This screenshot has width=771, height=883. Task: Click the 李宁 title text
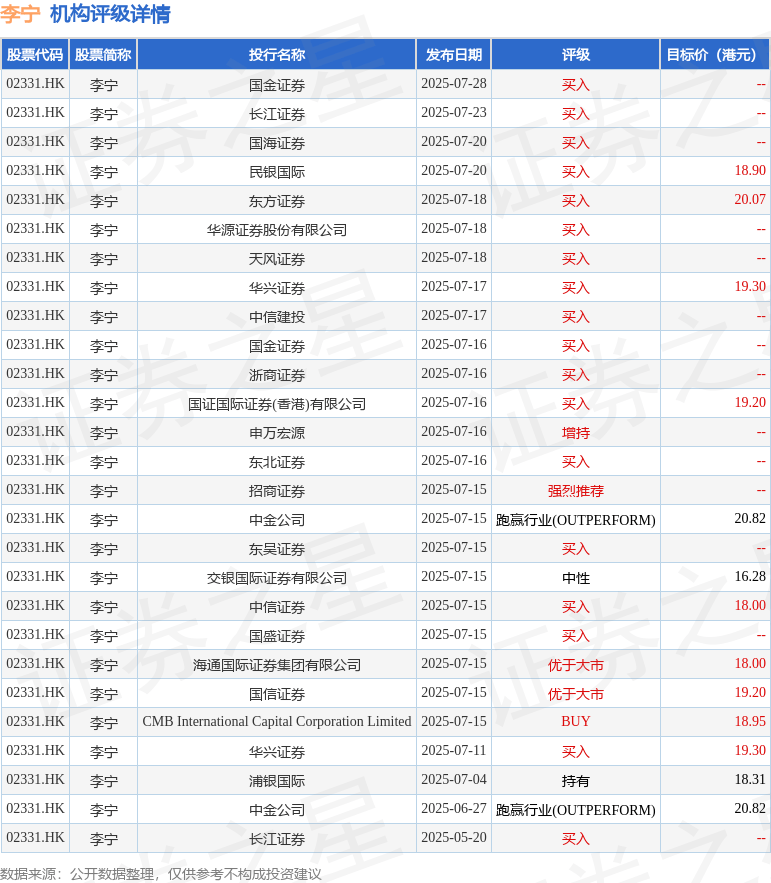(x=21, y=14)
